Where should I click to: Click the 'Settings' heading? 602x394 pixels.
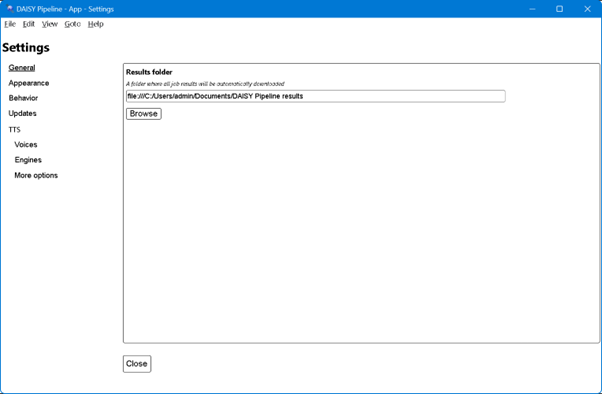point(26,48)
